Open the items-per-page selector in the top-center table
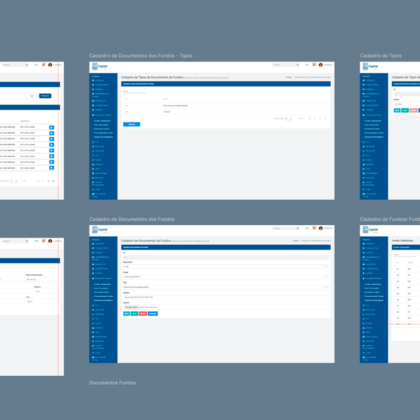The image size is (420, 420). click(289, 118)
